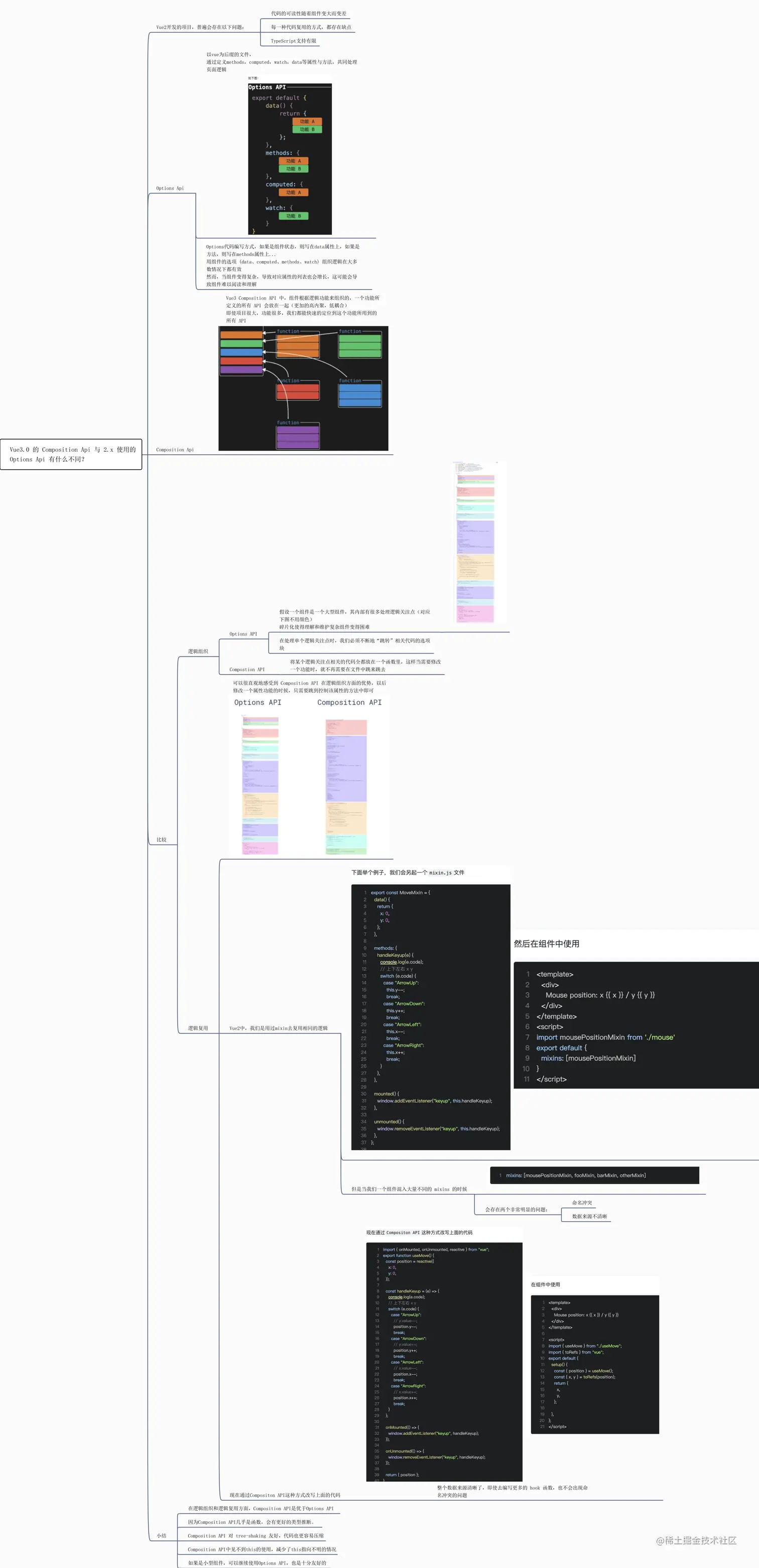Open the tall pastel-colored code fragments image

tap(475, 543)
